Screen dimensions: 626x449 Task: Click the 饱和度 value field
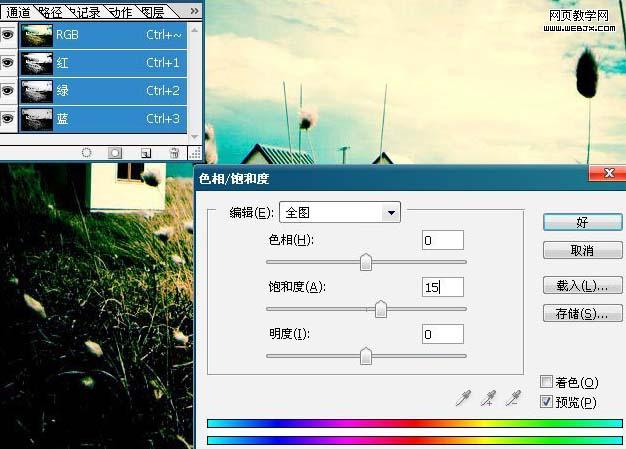(443, 287)
